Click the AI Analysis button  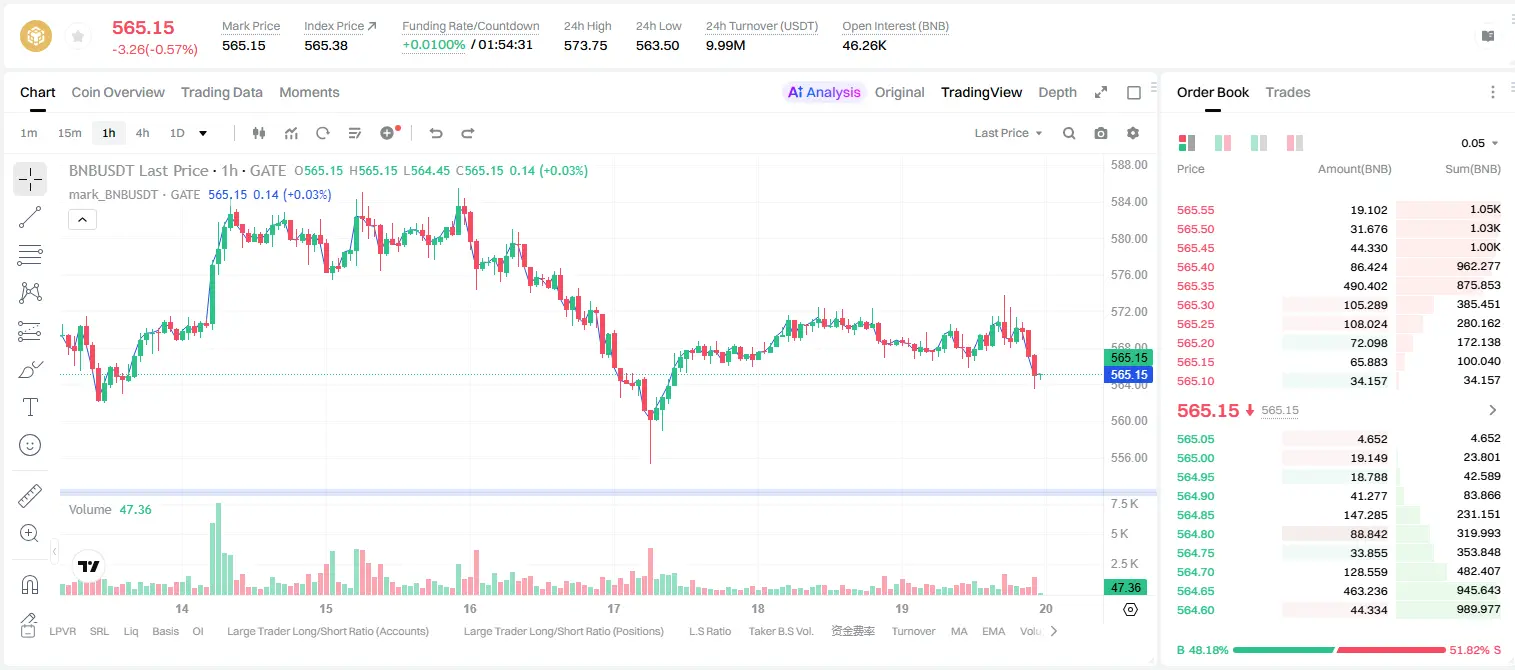click(823, 92)
